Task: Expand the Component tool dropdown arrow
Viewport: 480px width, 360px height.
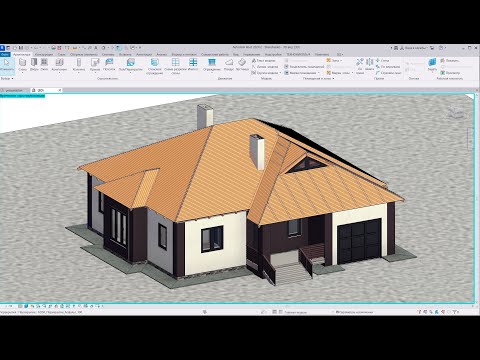Action: click(x=59, y=72)
